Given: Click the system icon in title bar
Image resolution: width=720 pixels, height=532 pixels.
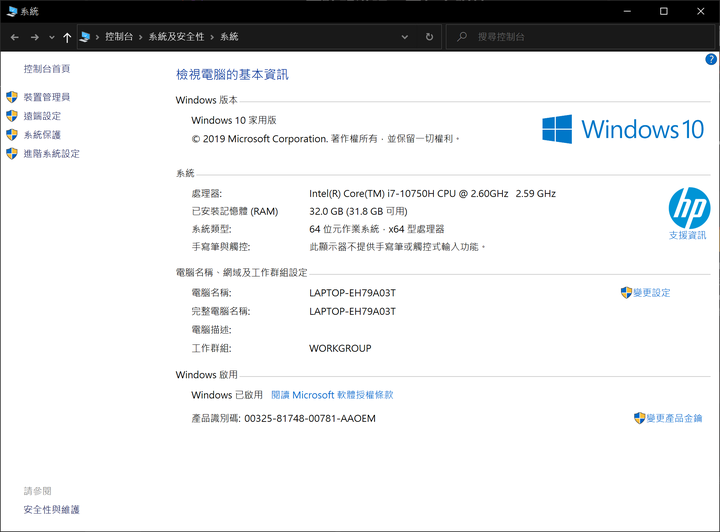Looking at the screenshot, I should [x=12, y=11].
